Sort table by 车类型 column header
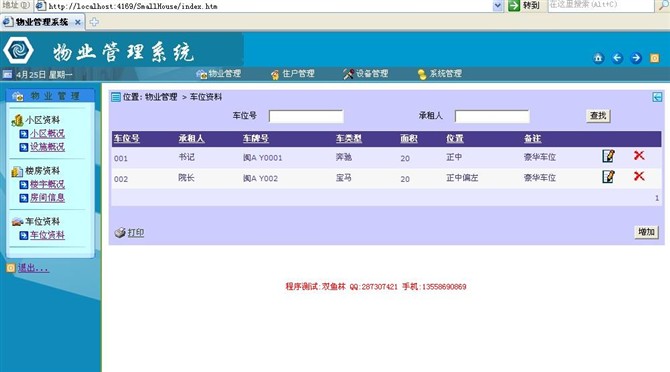Viewport: 670px width, 372px height. tap(349, 138)
